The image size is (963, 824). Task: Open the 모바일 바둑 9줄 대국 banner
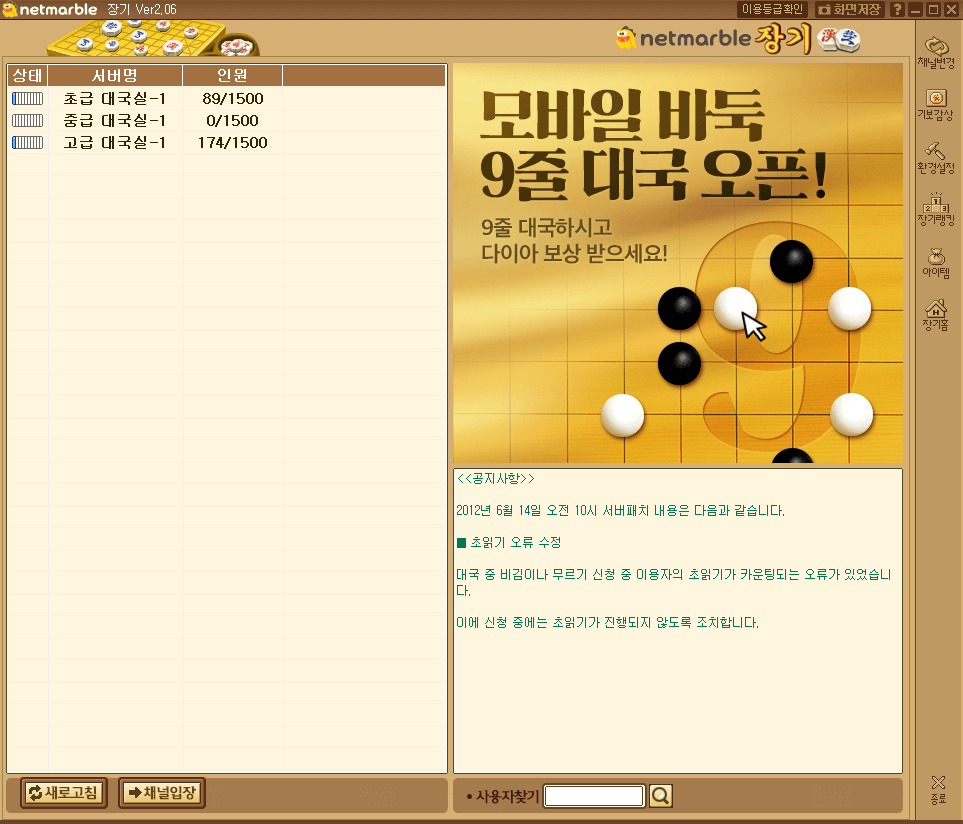(x=678, y=263)
